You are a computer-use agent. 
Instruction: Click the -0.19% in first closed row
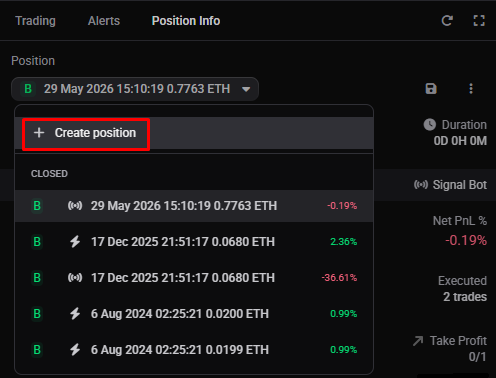(x=342, y=206)
